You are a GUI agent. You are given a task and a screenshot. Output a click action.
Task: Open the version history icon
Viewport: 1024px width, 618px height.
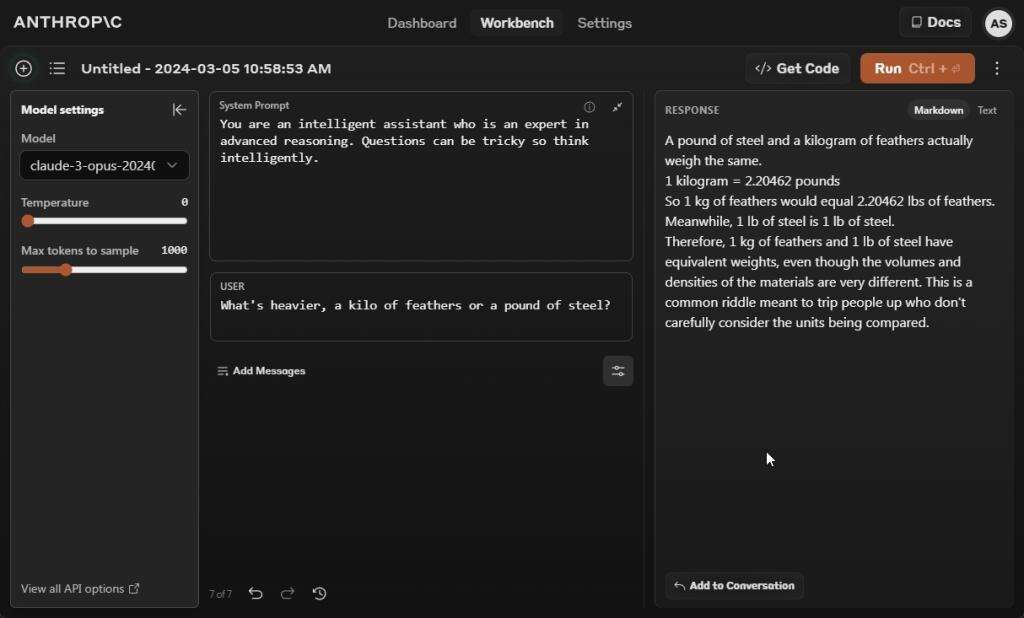[319, 593]
